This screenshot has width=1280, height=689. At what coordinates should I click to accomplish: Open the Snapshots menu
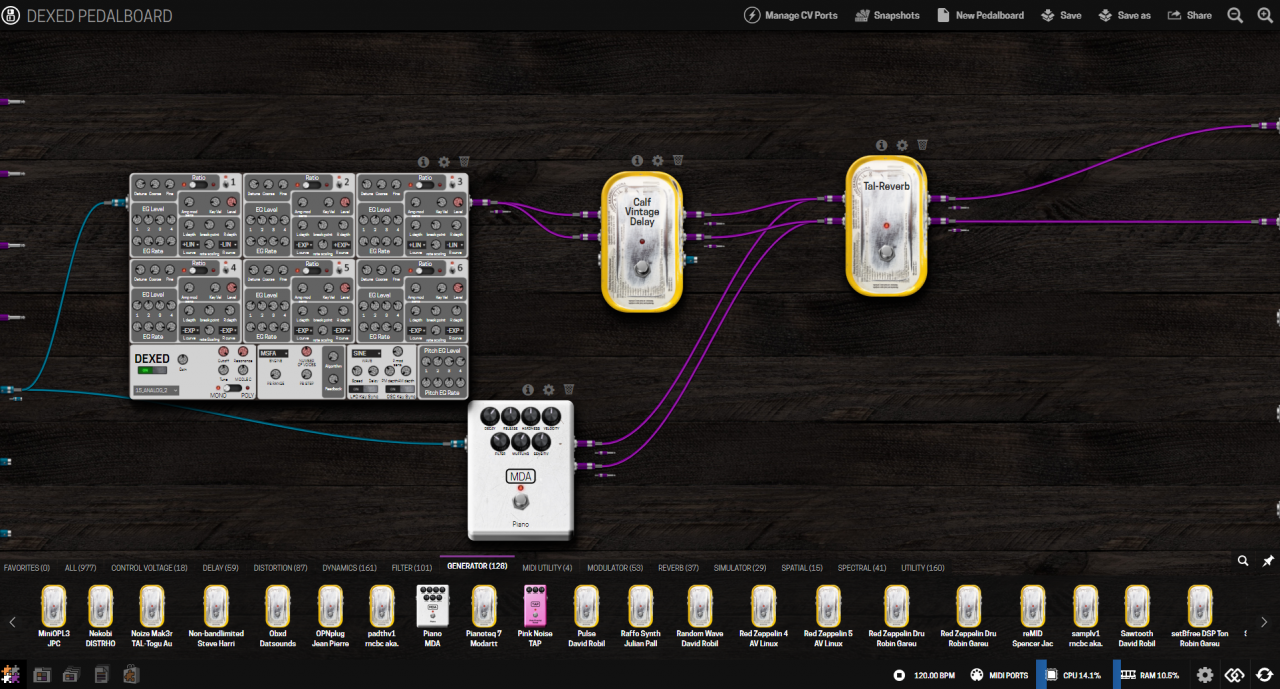click(886, 15)
